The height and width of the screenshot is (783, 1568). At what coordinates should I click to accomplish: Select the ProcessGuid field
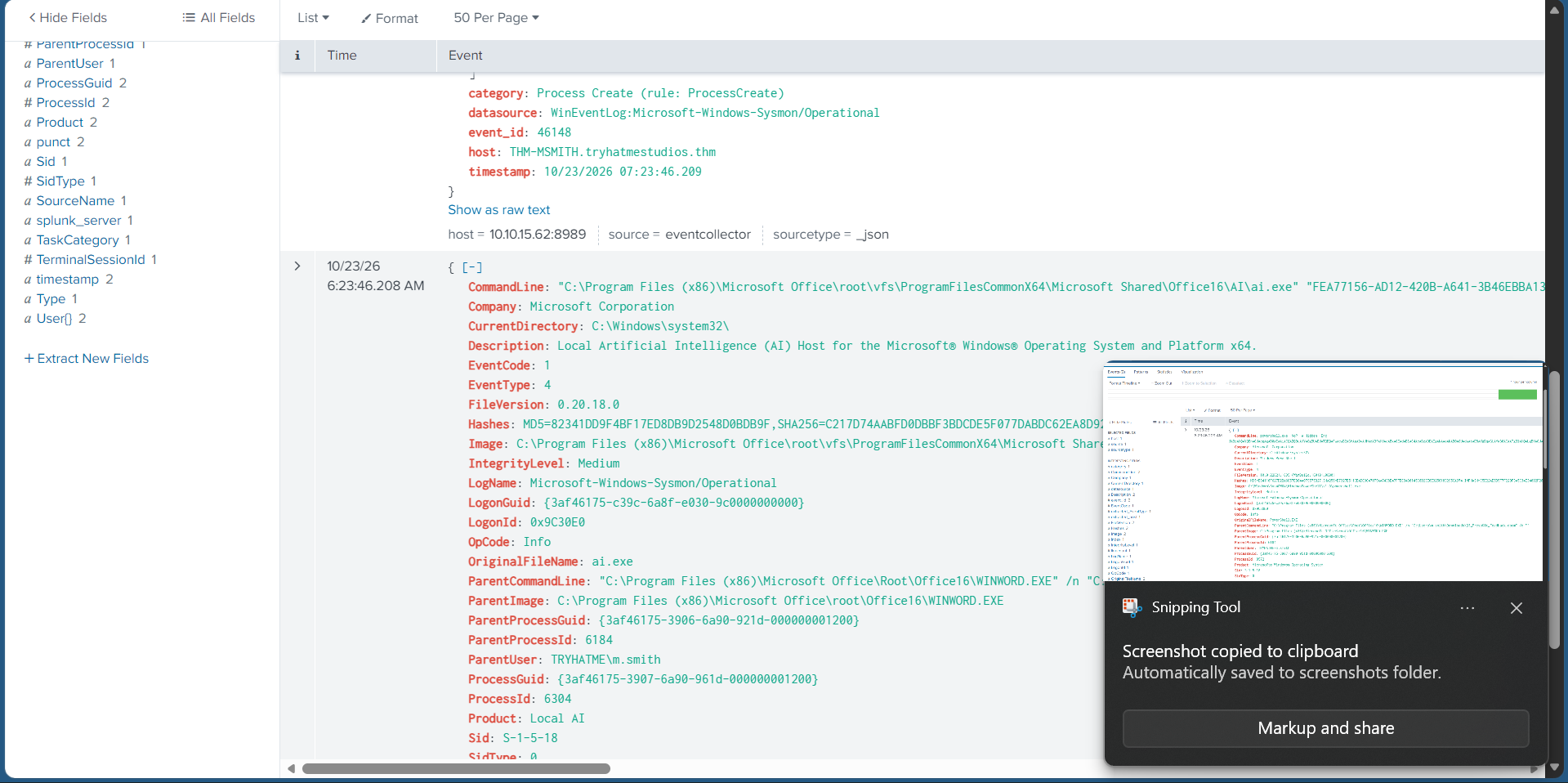pos(74,83)
